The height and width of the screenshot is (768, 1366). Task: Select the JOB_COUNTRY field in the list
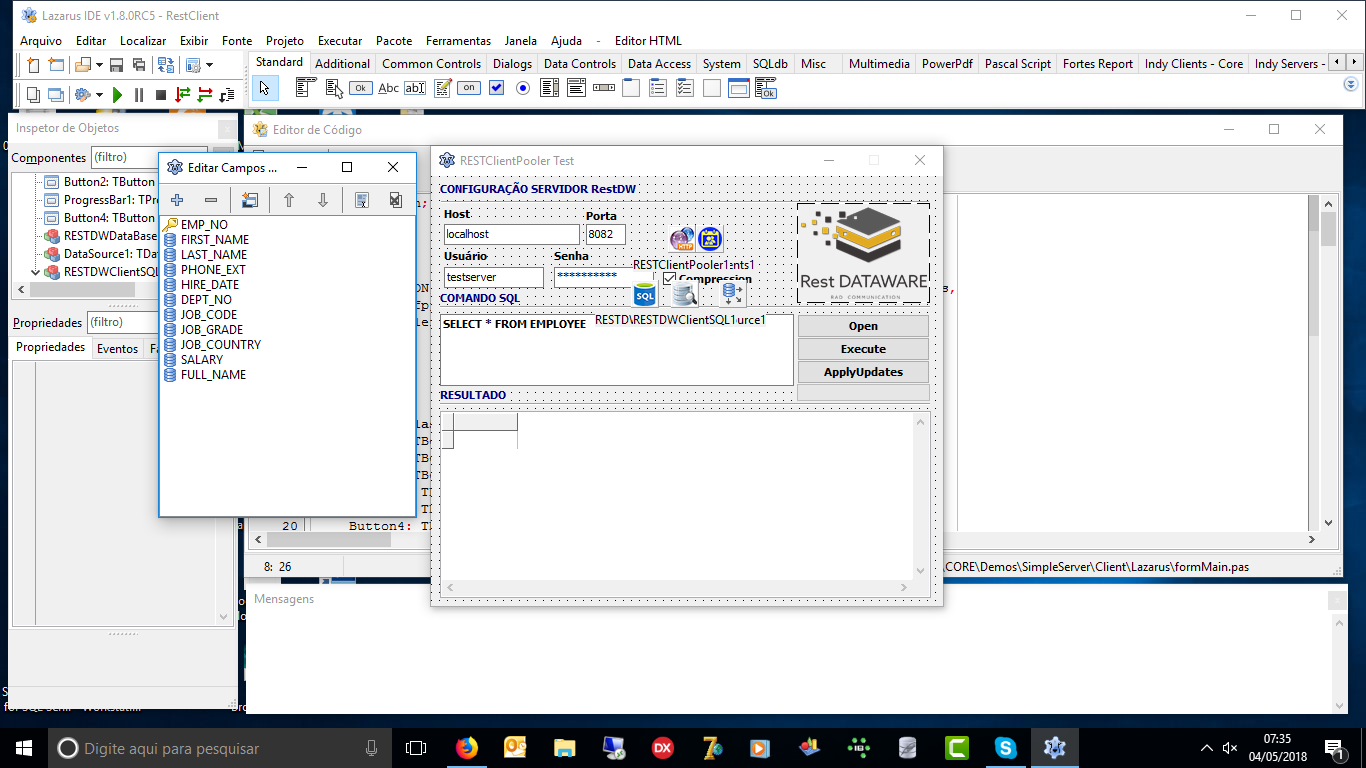click(221, 345)
